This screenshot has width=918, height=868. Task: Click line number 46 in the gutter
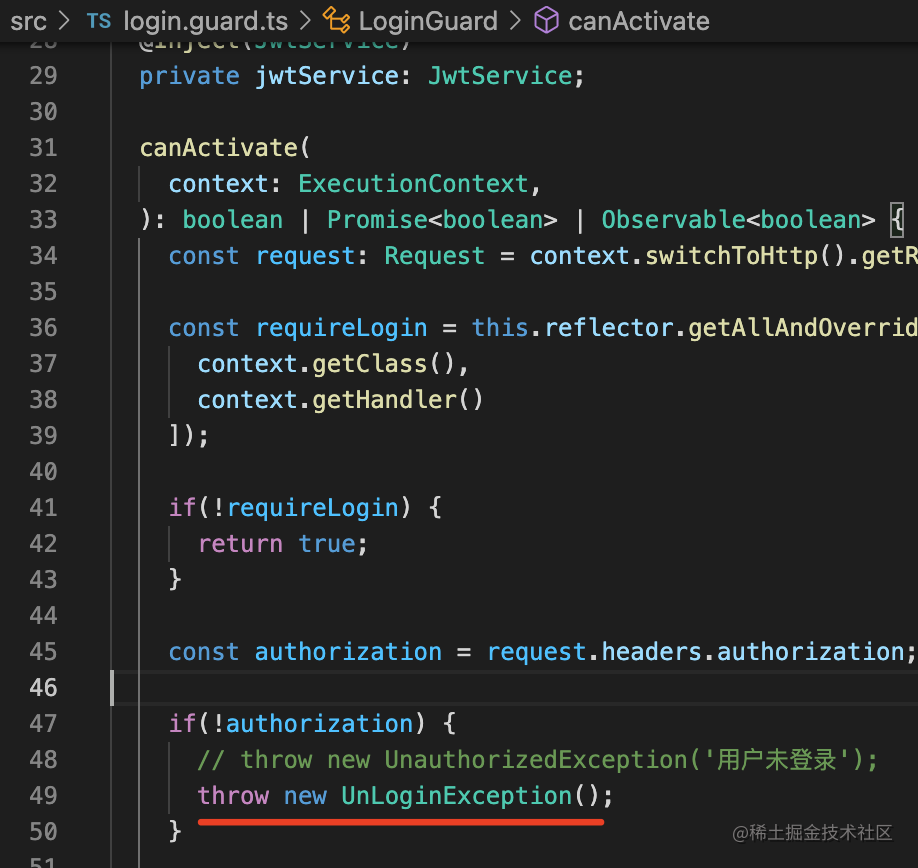click(43, 688)
